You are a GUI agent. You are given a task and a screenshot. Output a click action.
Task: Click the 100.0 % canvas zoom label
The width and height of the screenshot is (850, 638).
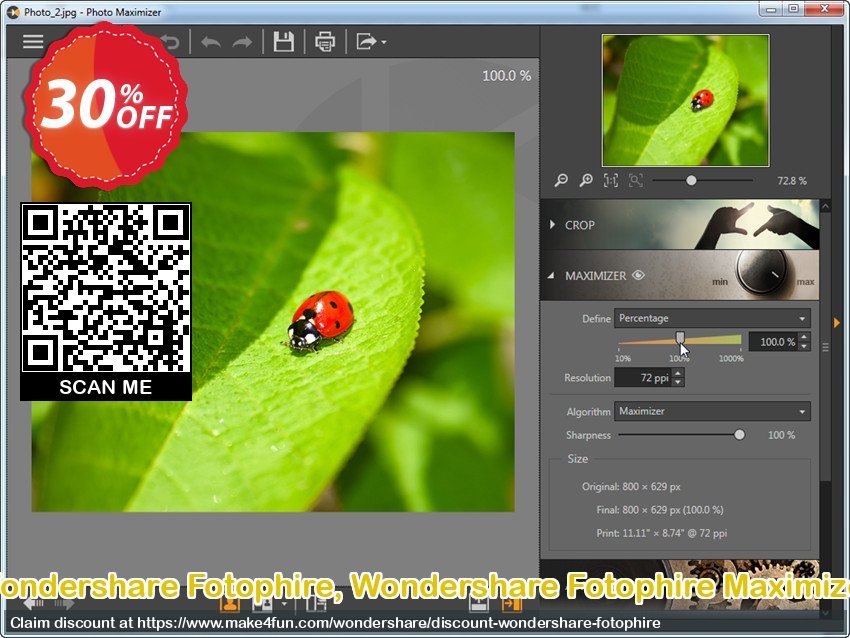point(506,76)
